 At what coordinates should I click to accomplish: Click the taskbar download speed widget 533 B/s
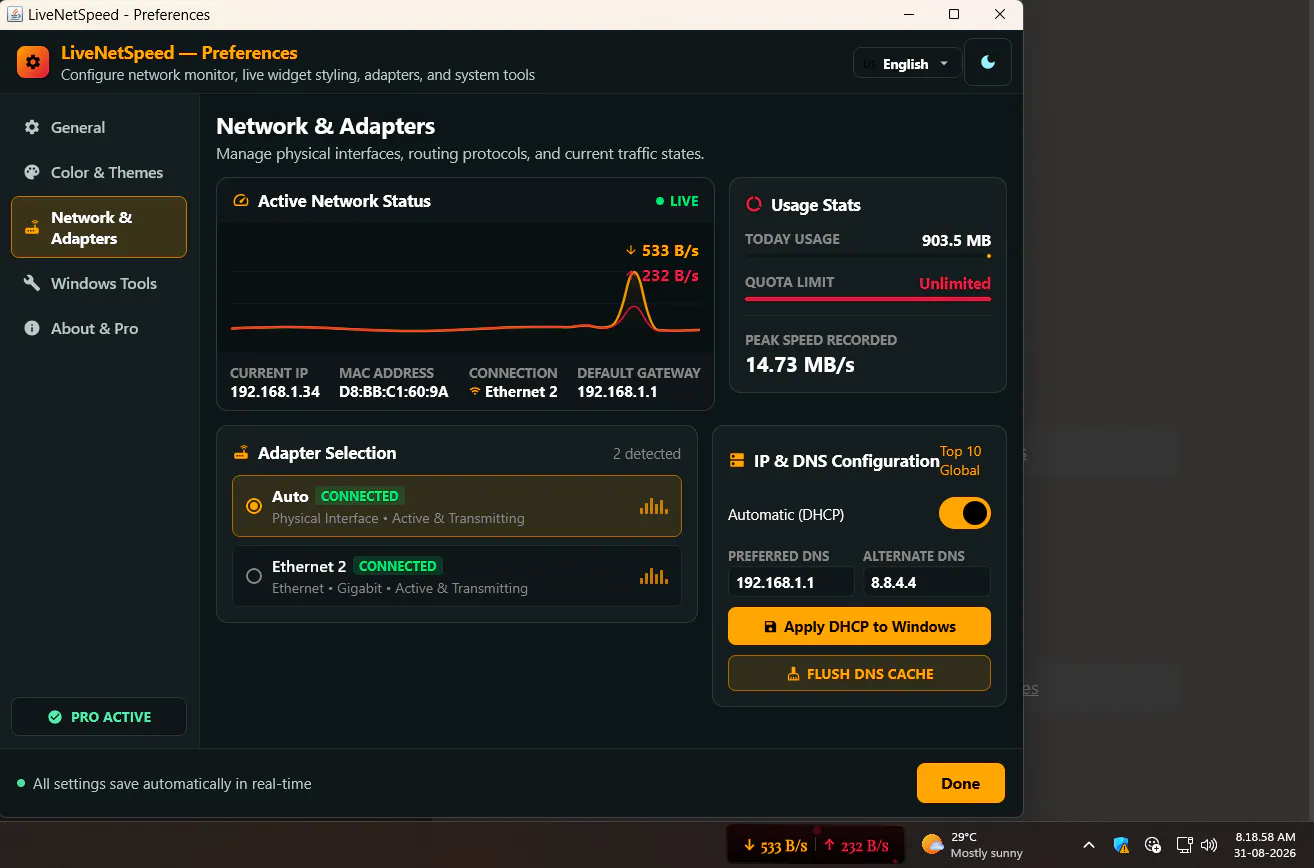coord(775,846)
